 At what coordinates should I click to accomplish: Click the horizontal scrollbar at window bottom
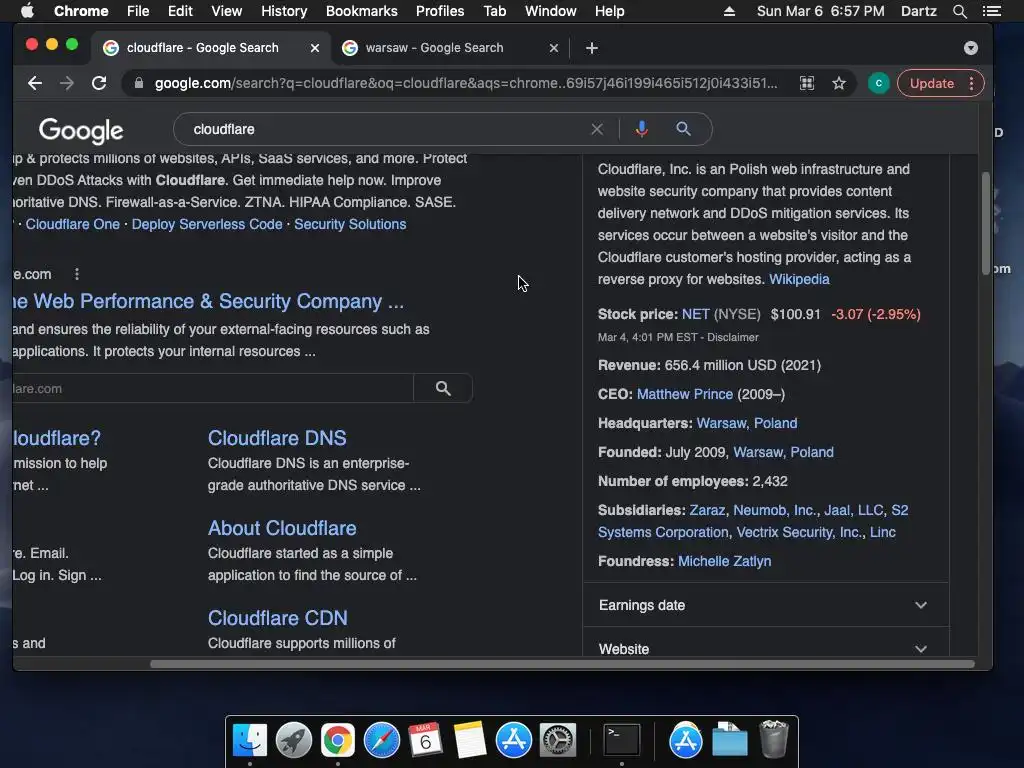point(562,664)
